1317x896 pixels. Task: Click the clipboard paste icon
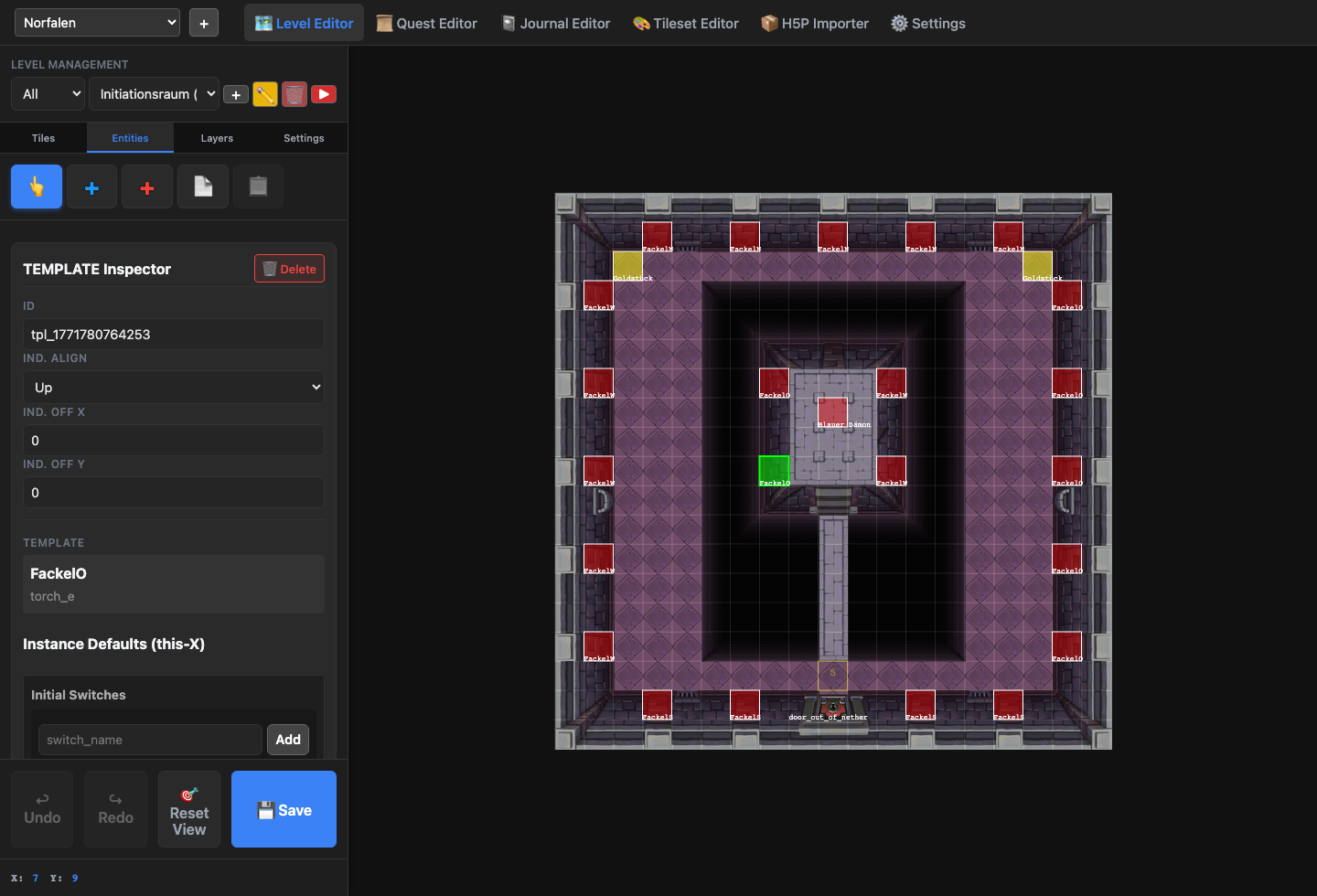(x=257, y=187)
